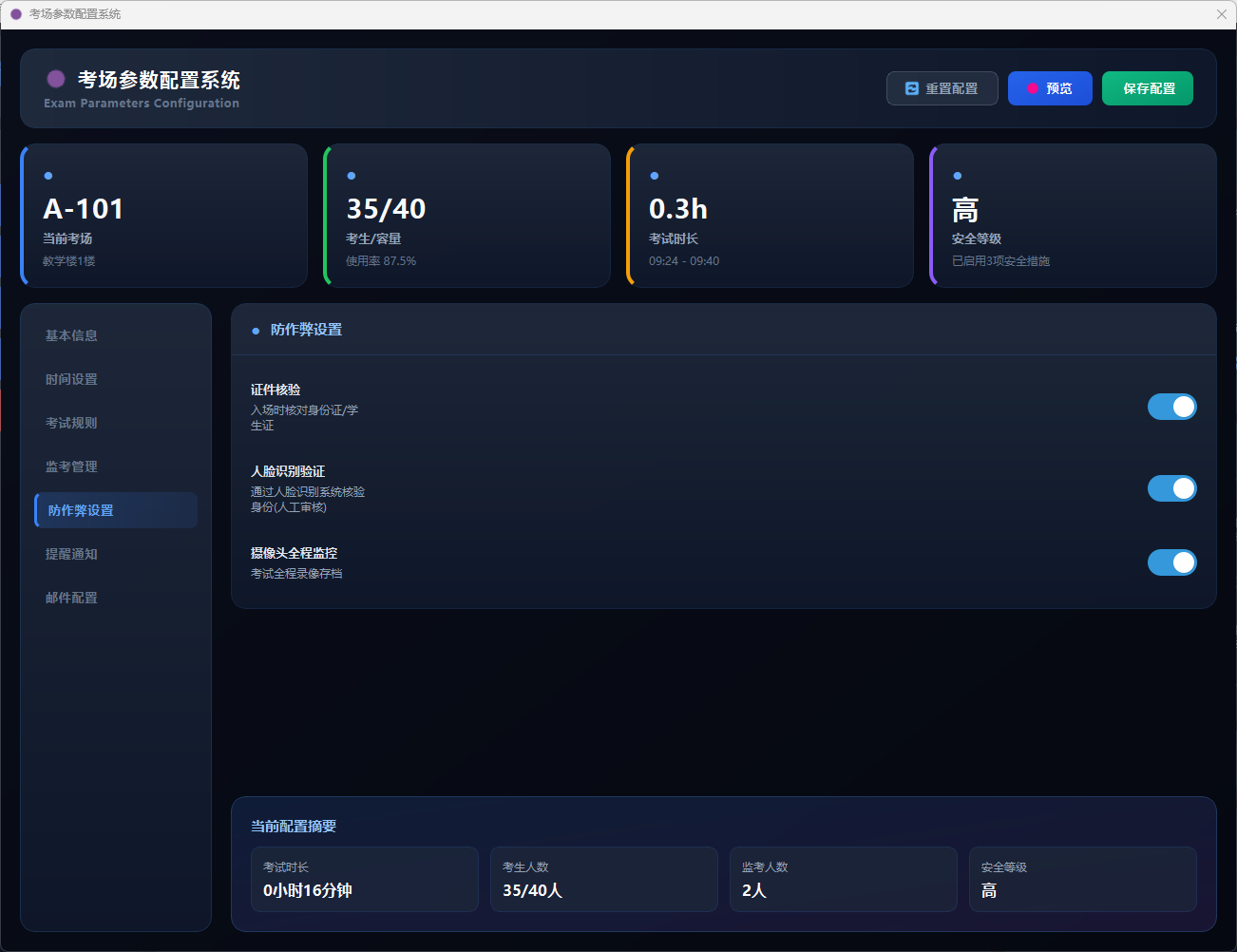This screenshot has width=1237, height=952.
Task: Click the blue dot on A-101 card
Action: (x=48, y=176)
